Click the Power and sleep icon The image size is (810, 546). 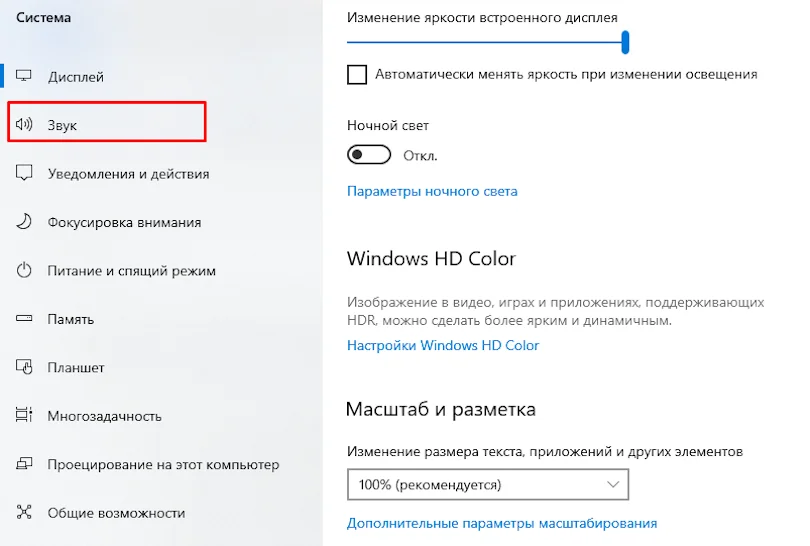(24, 270)
